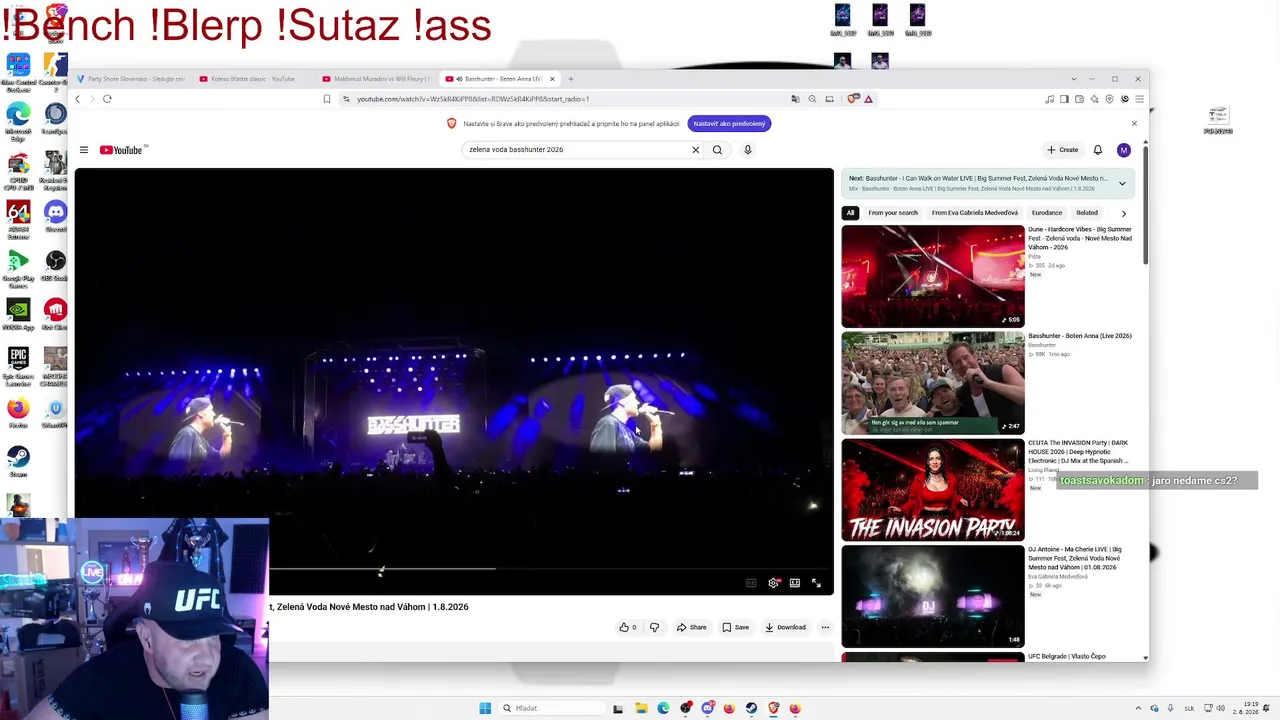Start voice search with the microphone
Viewport: 1280px width, 720px height.
pyautogui.click(x=747, y=150)
